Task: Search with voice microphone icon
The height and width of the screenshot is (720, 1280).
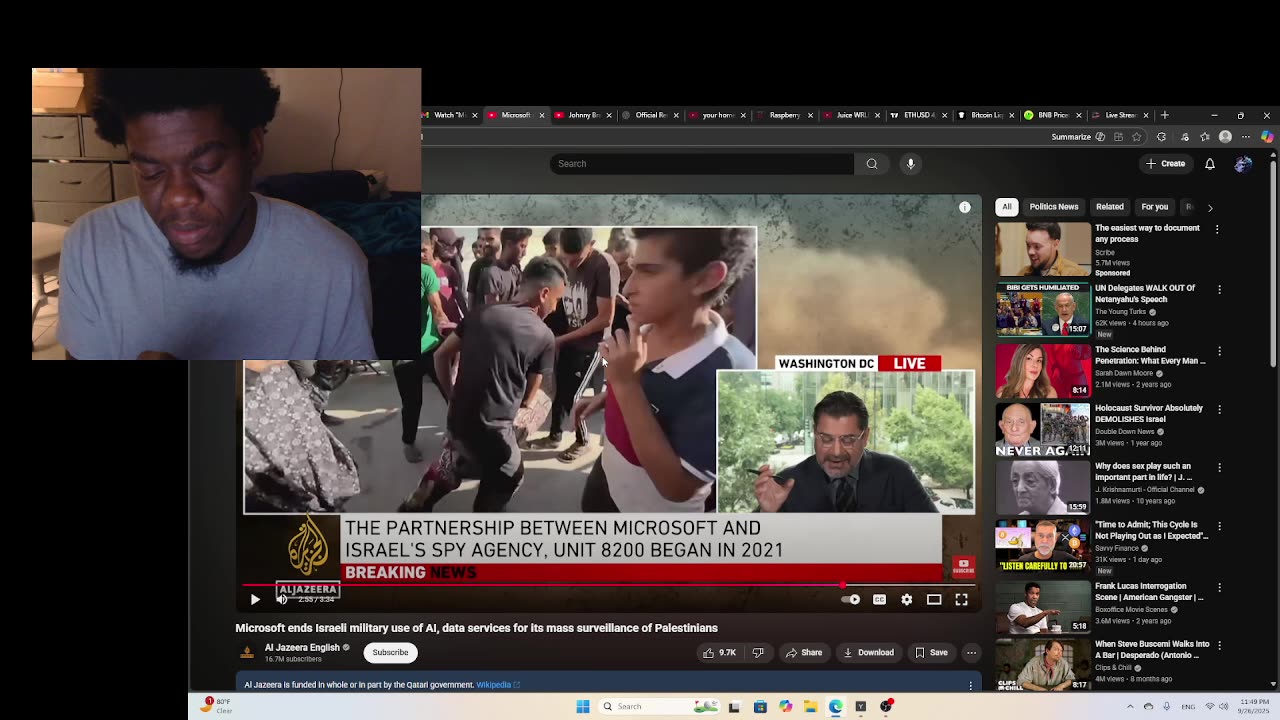Action: coord(910,163)
